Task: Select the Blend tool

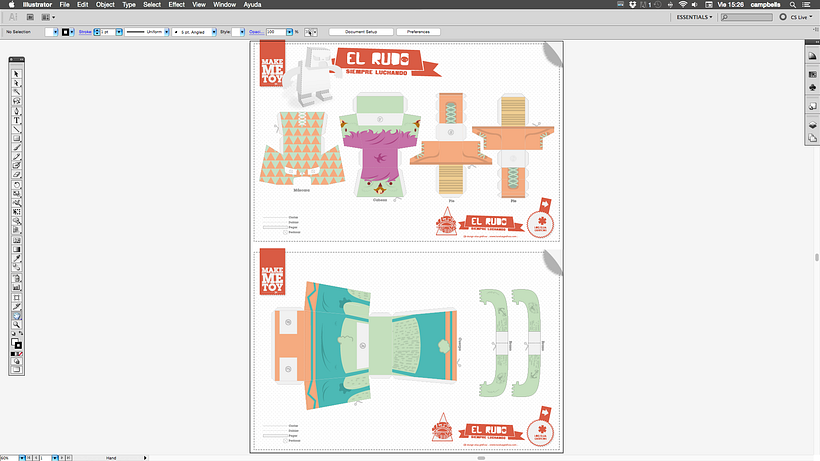Action: 16,267
